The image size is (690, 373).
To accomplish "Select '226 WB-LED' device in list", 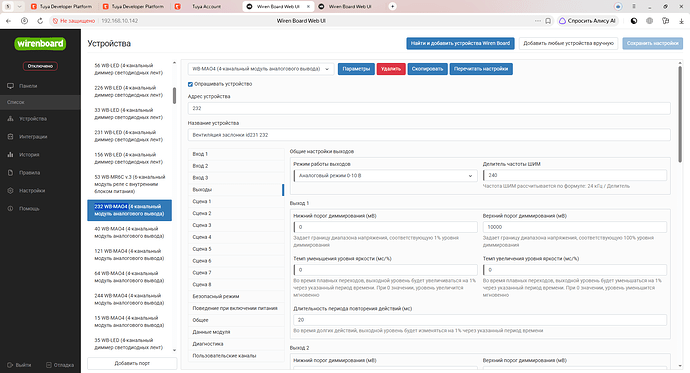I will click(x=129, y=91).
